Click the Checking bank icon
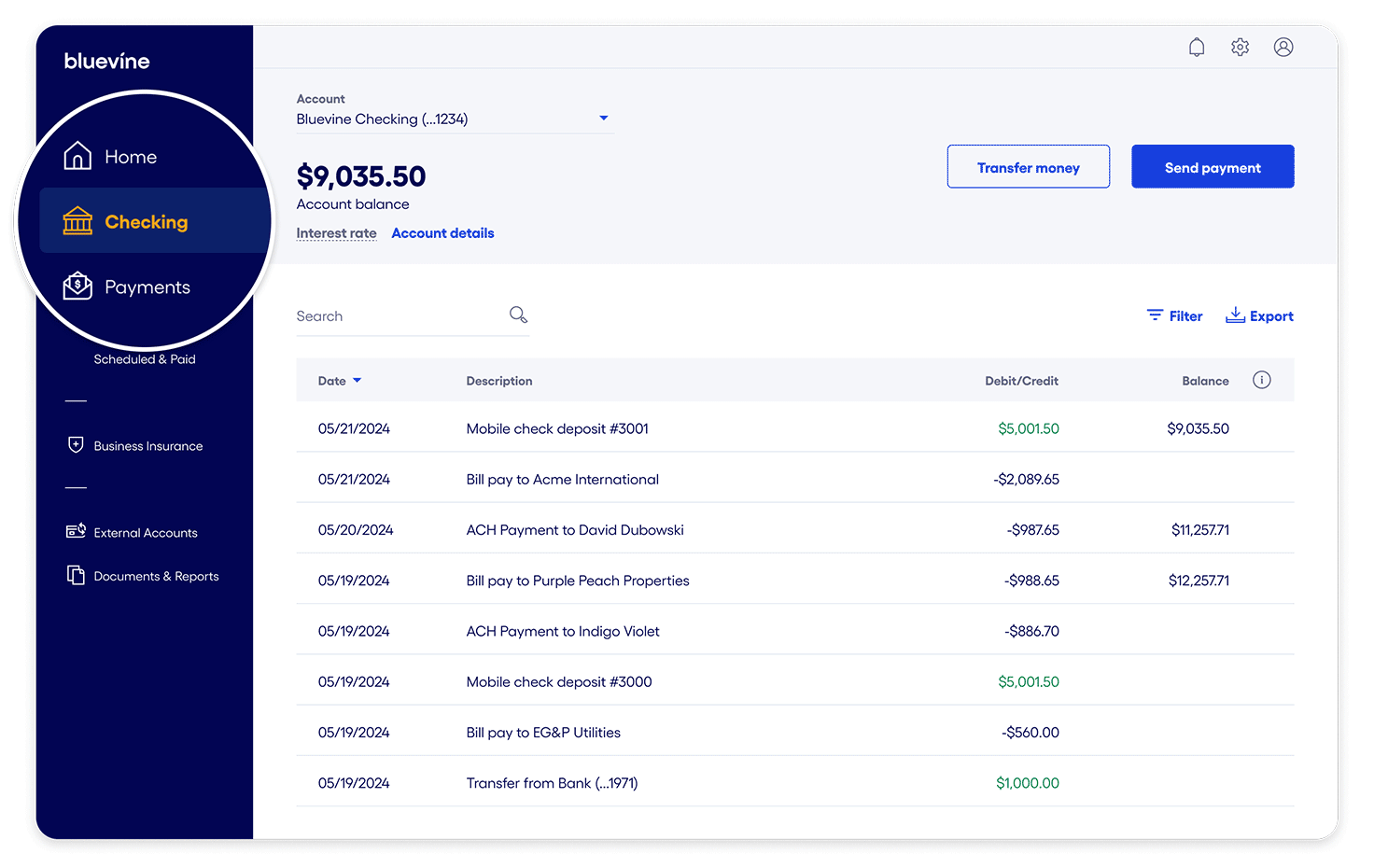1374x868 pixels. click(x=77, y=220)
